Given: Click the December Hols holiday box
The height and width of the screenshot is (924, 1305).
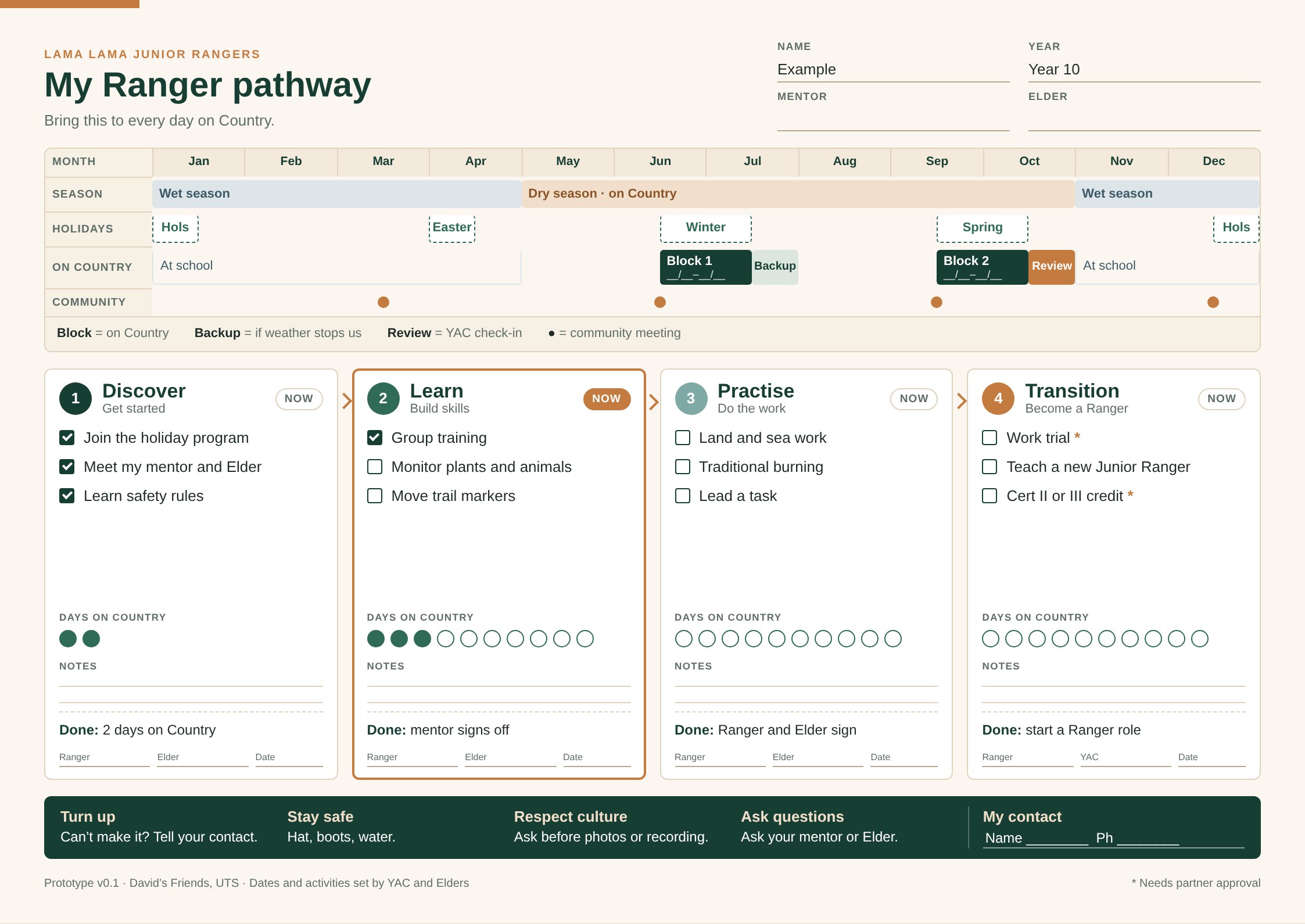Looking at the screenshot, I should pyautogui.click(x=1236, y=228).
